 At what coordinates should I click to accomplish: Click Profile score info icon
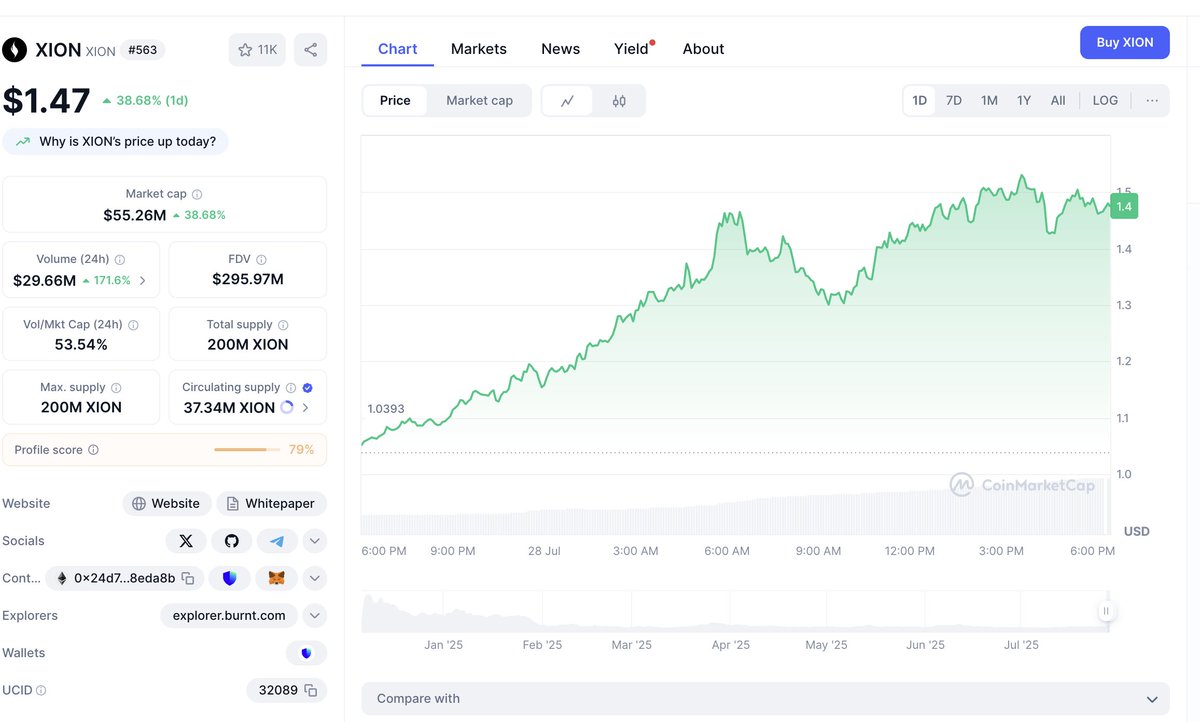coord(93,450)
